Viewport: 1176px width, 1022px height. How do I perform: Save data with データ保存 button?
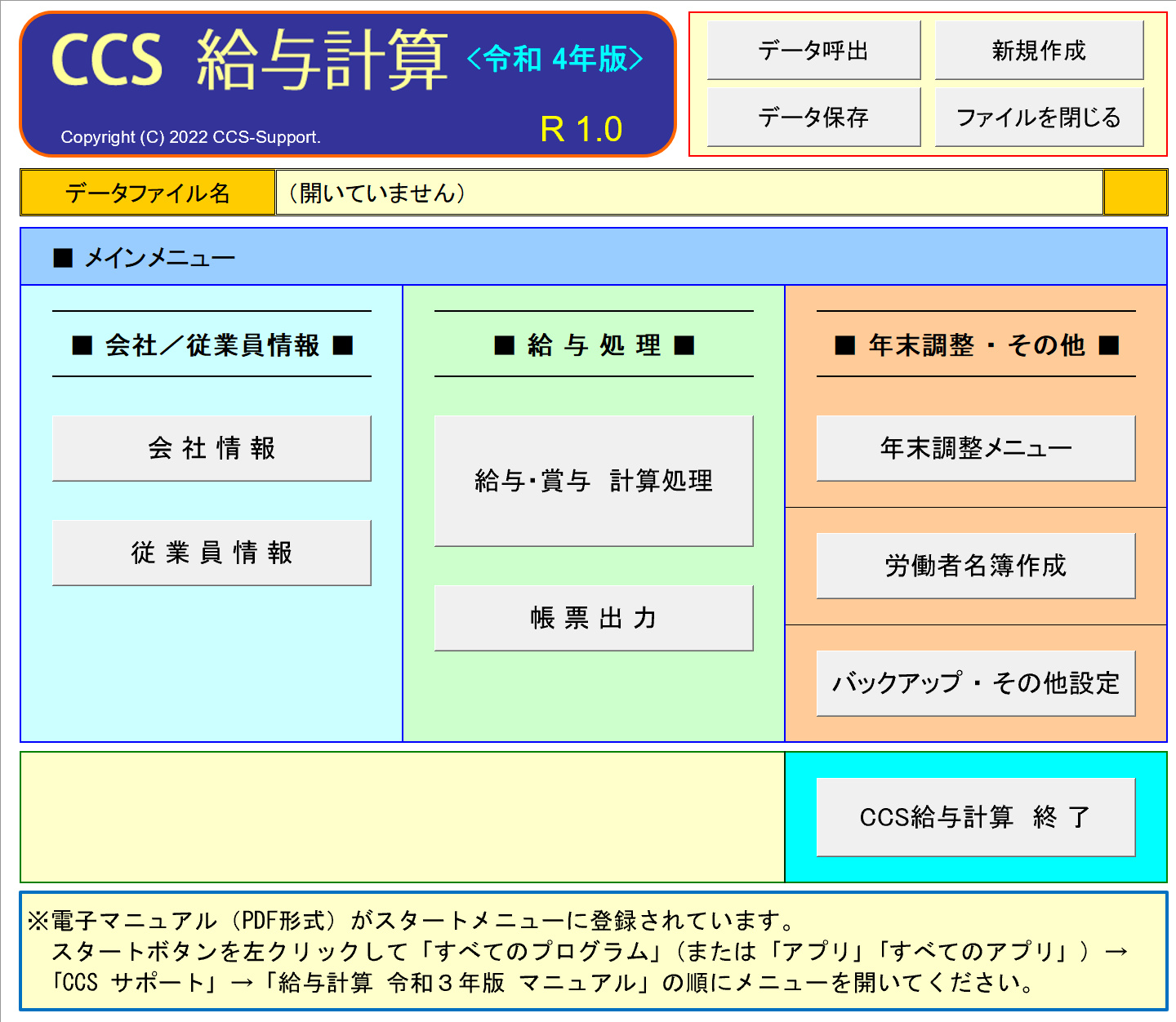click(x=813, y=118)
